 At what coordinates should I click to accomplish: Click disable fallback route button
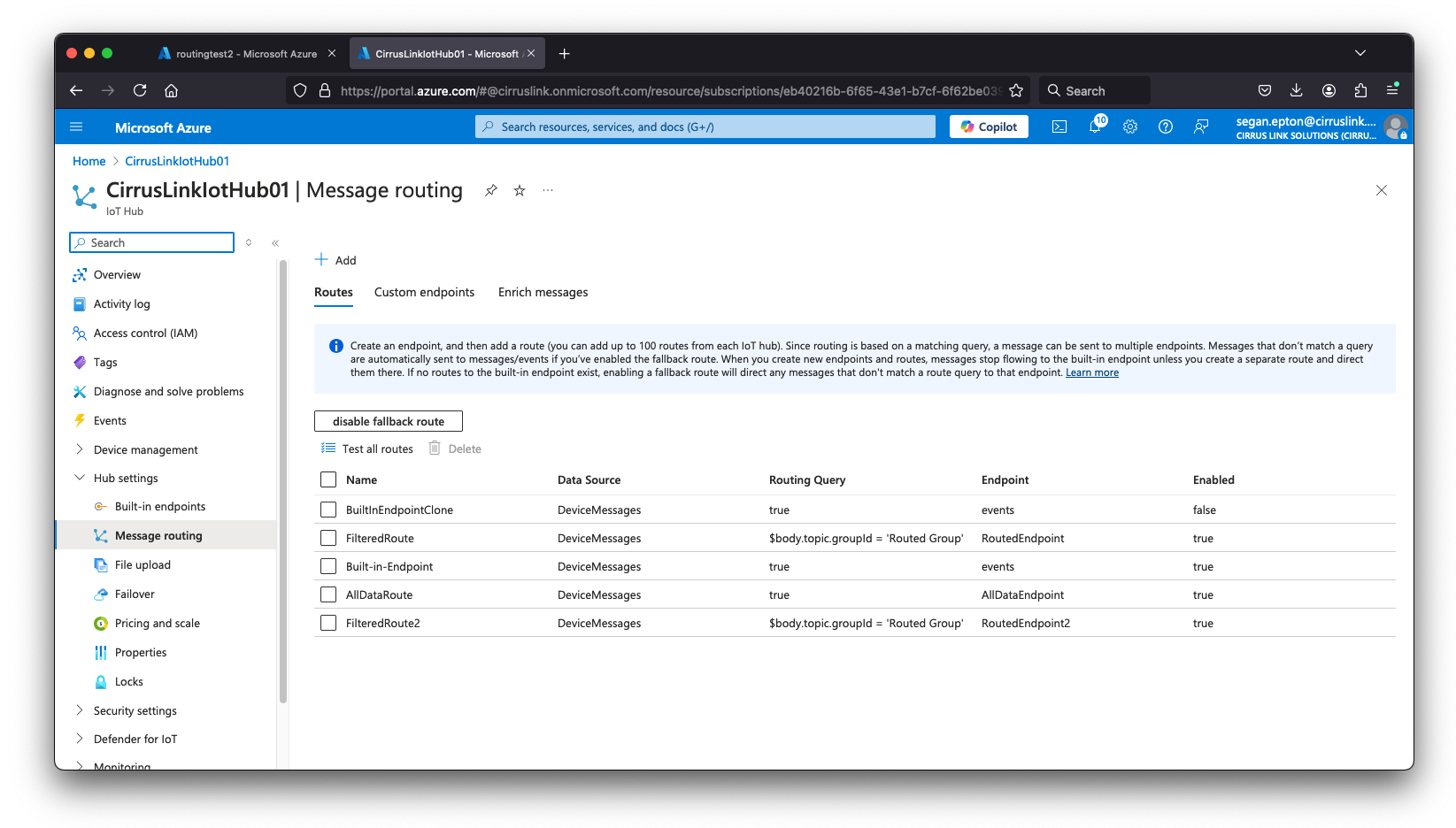click(x=389, y=422)
